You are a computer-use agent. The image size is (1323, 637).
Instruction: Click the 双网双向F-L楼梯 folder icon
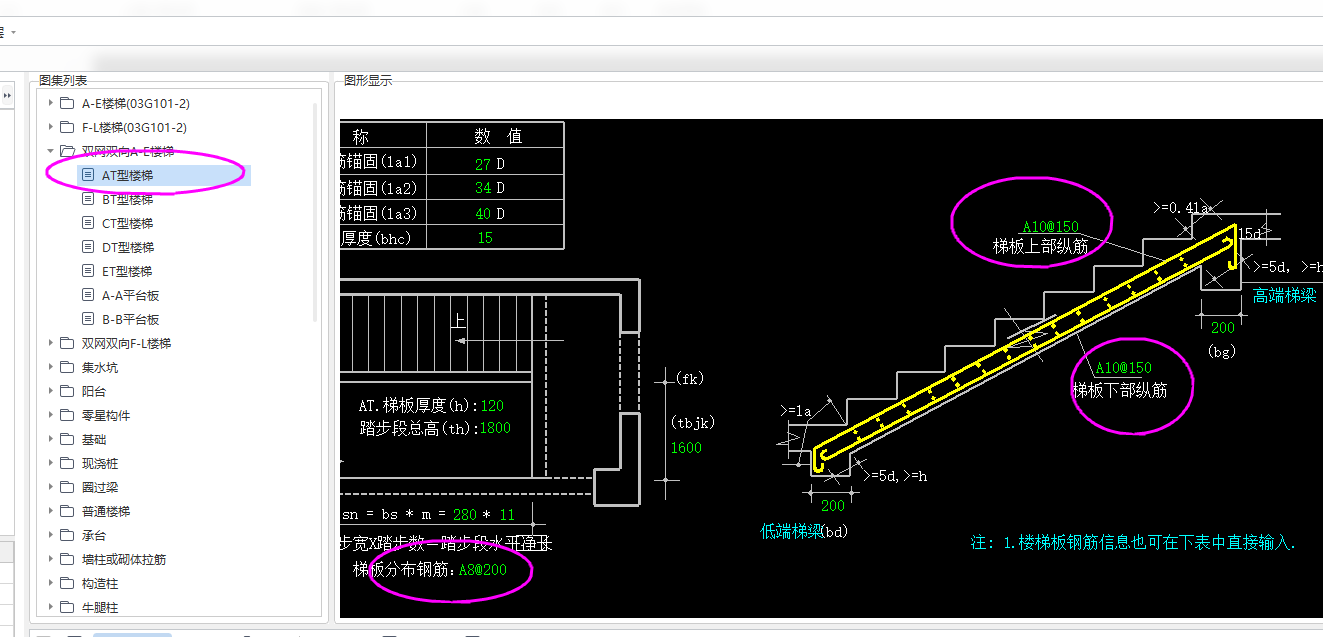(x=67, y=343)
